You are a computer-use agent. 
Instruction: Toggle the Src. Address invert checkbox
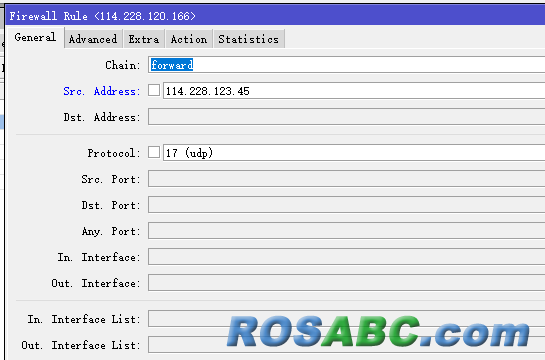(x=154, y=90)
